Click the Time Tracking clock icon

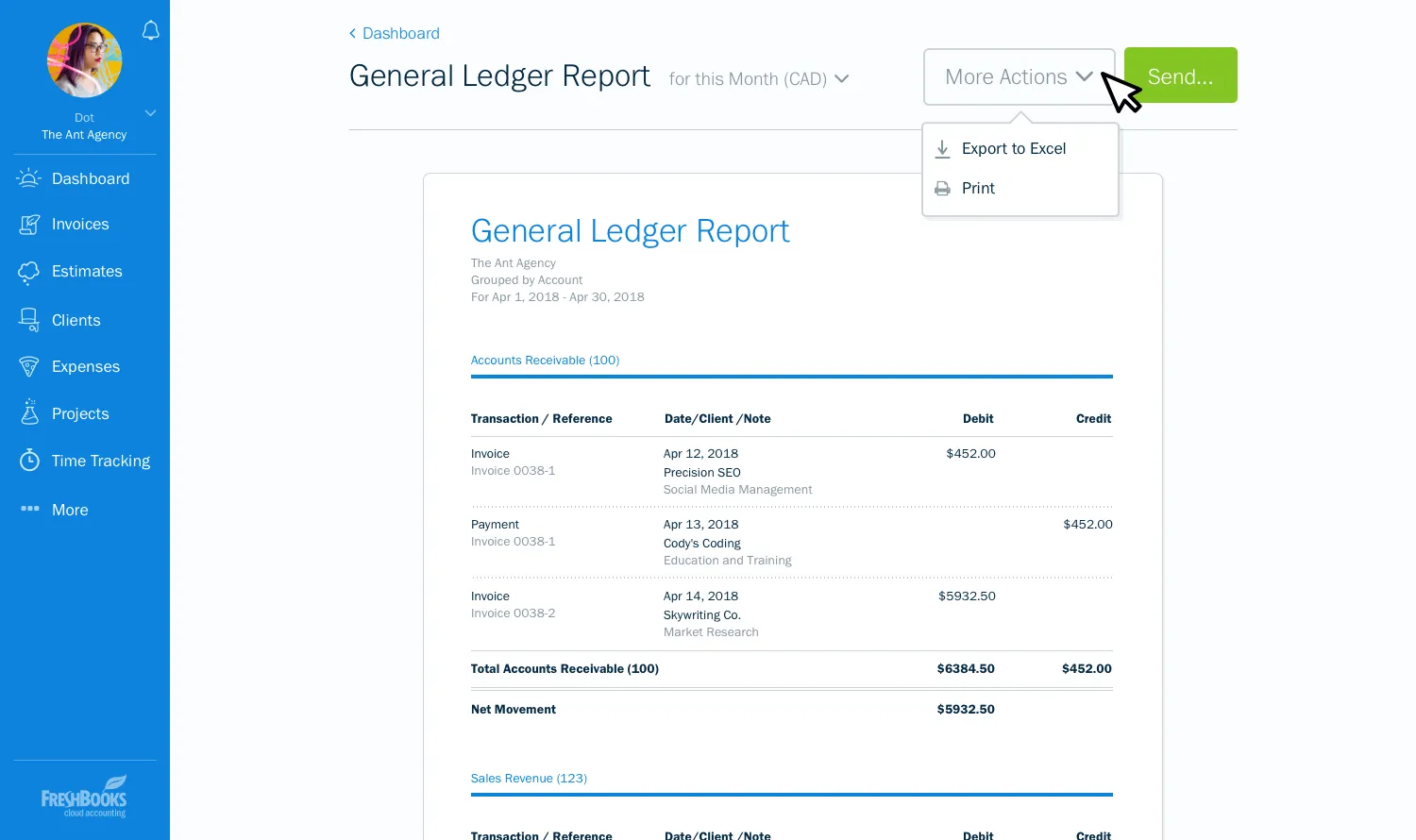click(x=29, y=461)
